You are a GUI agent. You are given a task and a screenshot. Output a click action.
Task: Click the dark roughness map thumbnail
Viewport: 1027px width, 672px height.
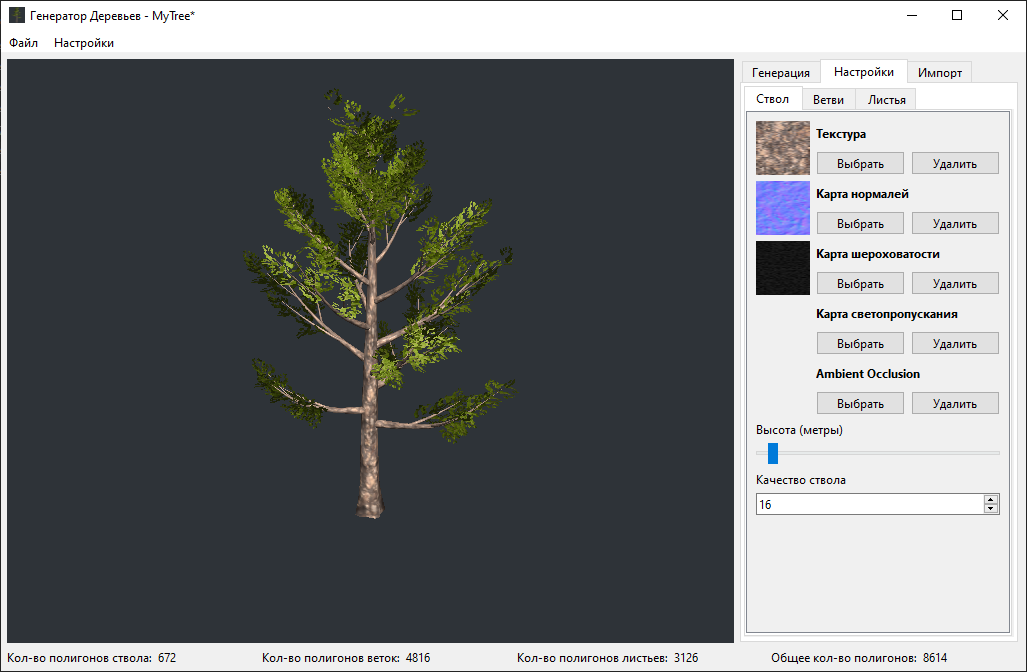783,268
